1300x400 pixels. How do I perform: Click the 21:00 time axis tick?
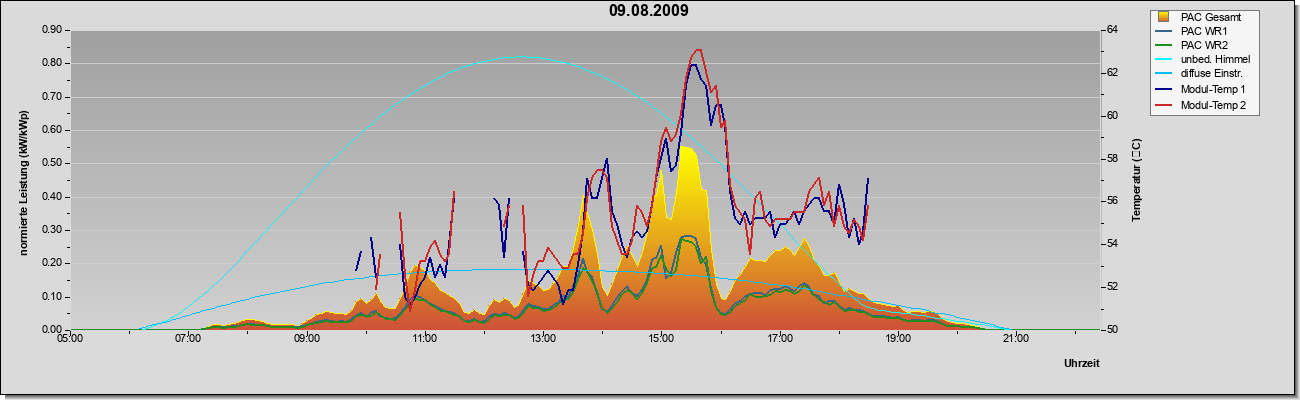(1016, 339)
